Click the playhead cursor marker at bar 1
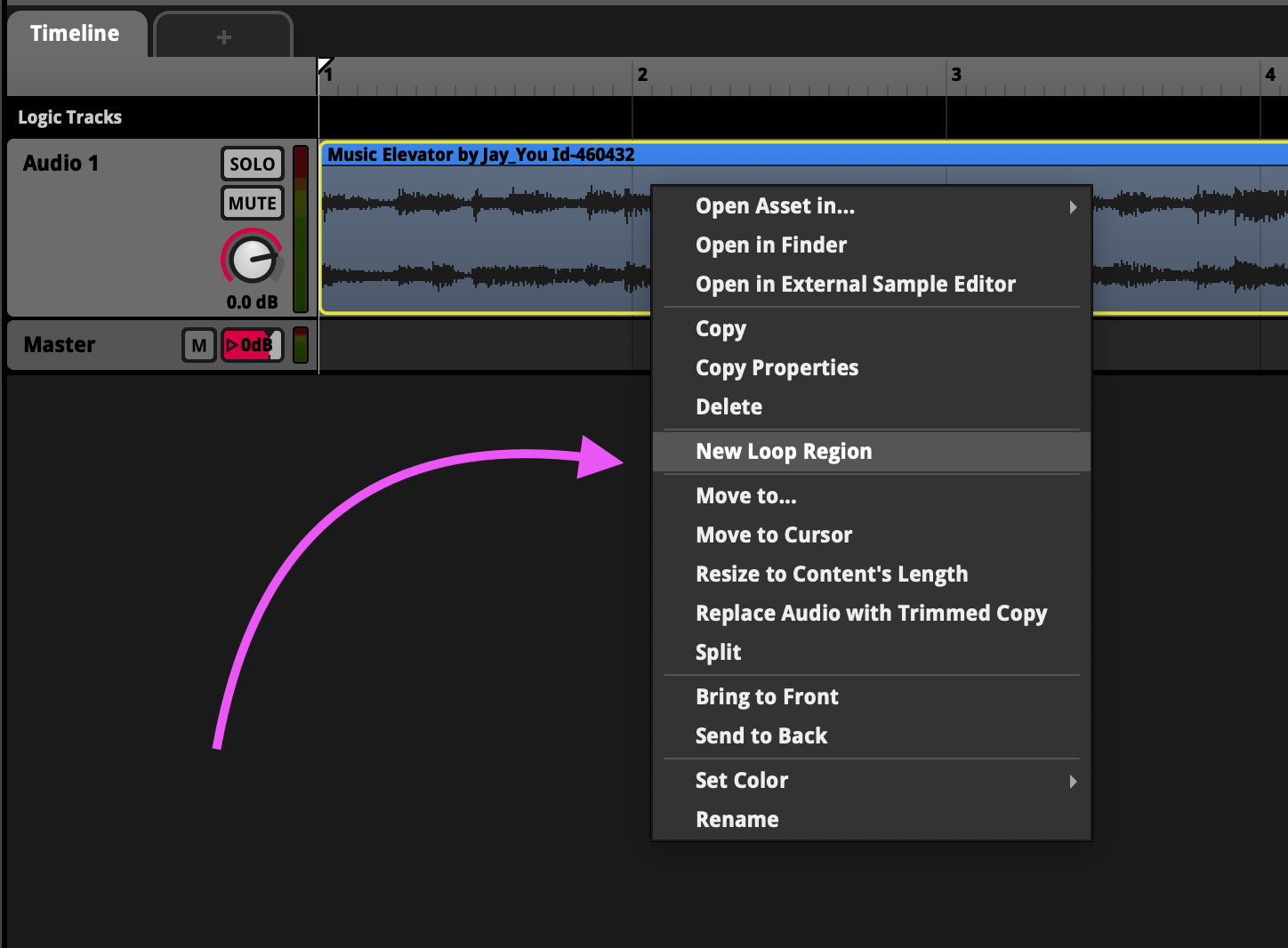Viewport: 1288px width, 948px height. click(x=325, y=67)
